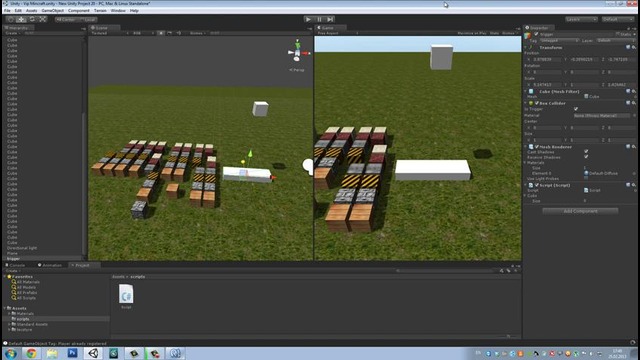Select Plane object in Hierarchy

coord(12,253)
